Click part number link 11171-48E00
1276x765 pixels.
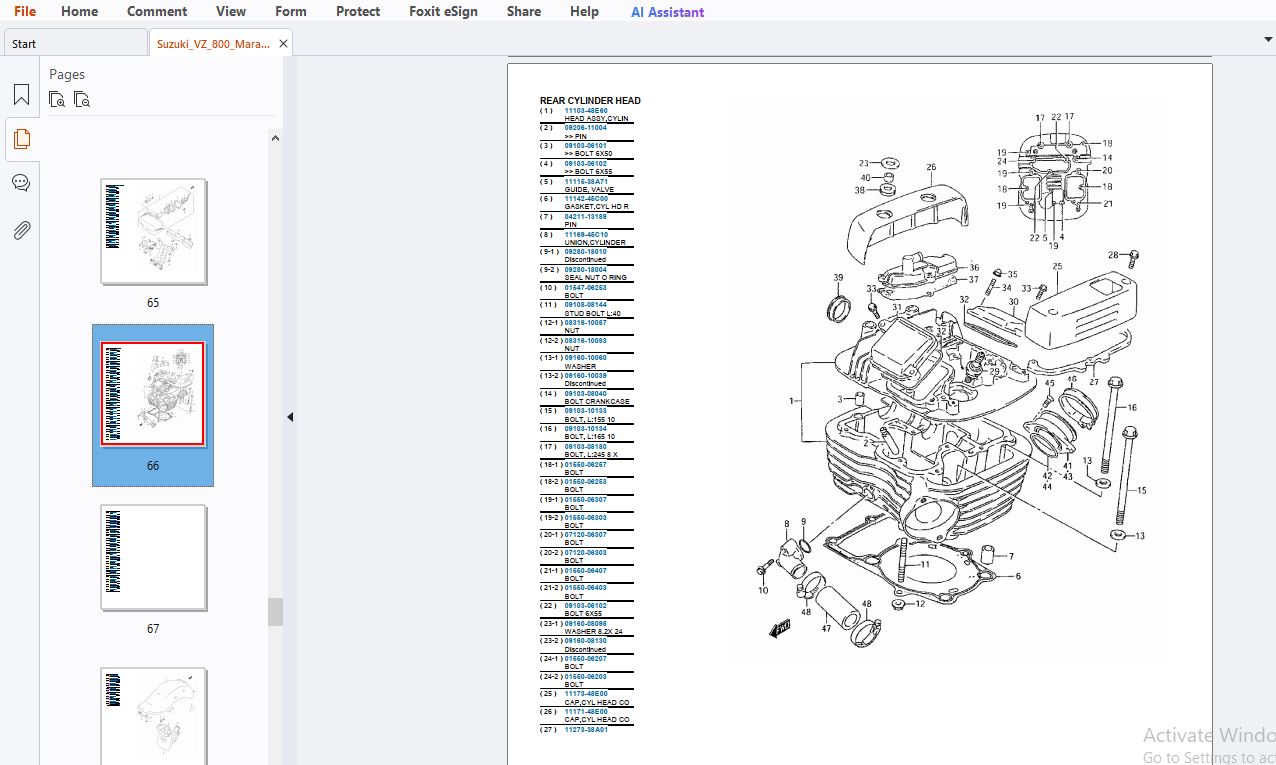(x=585, y=712)
